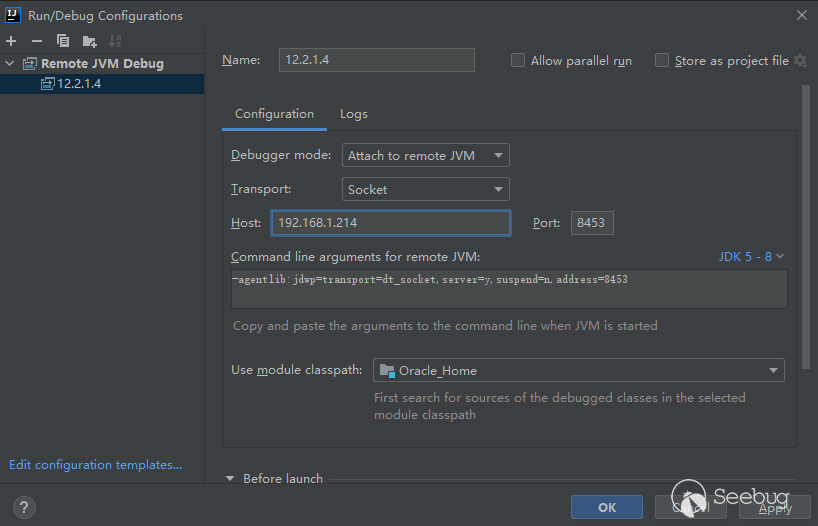This screenshot has width=818, height=526.
Task: Click the Oracle_Home module folder icon
Action: coord(387,371)
